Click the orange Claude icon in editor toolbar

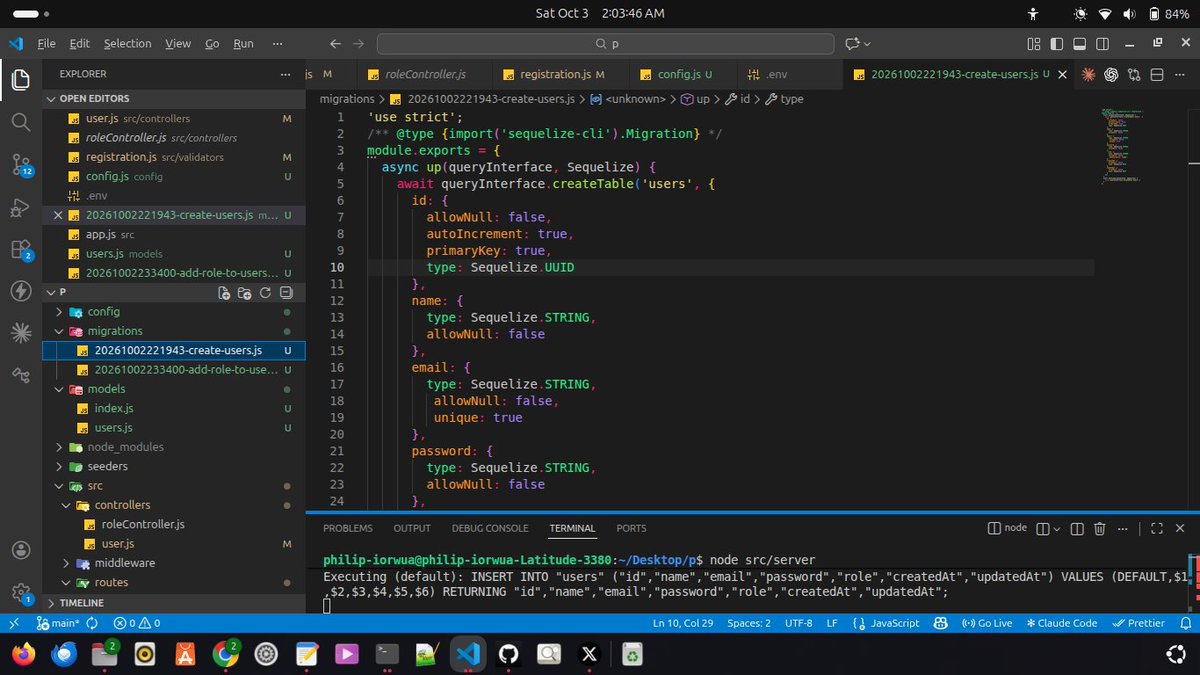coord(1086,75)
